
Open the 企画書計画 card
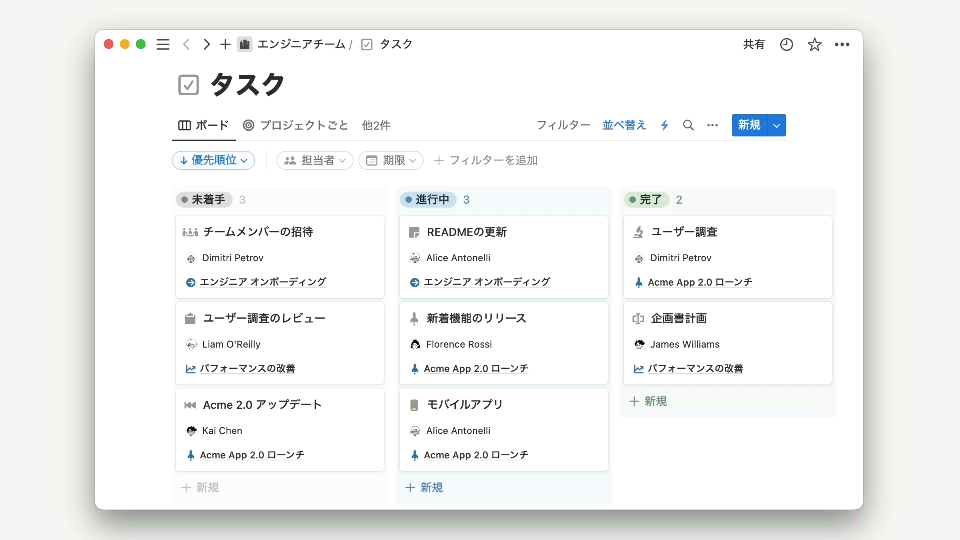click(x=728, y=343)
